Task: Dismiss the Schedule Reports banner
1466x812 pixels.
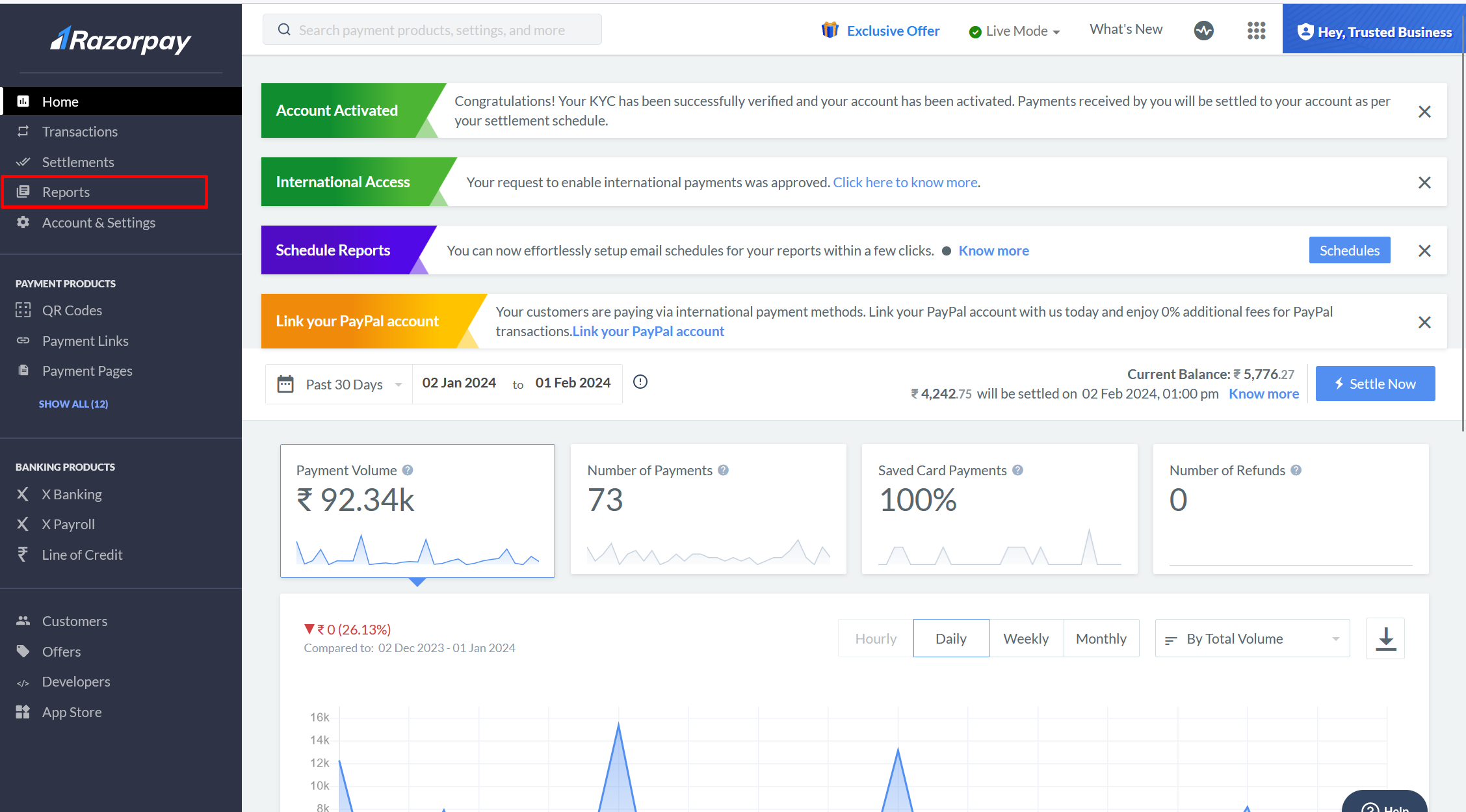Action: [1424, 251]
